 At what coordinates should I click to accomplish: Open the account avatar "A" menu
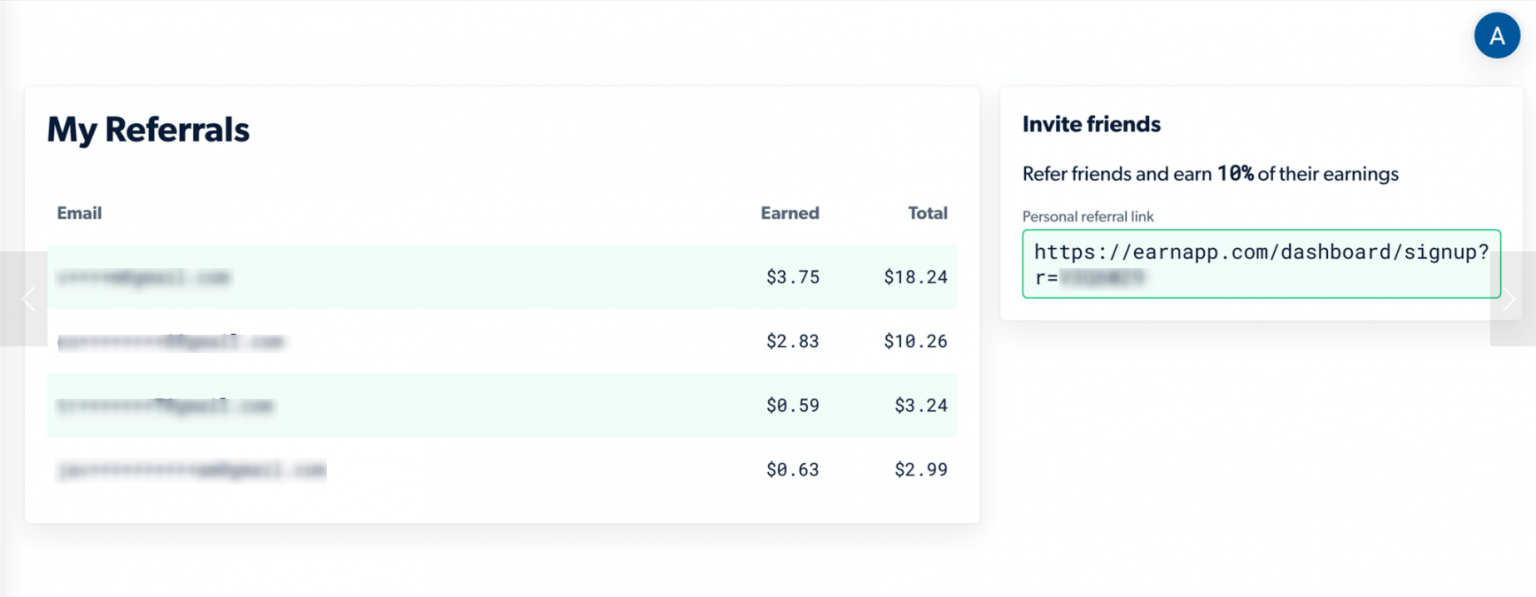[x=1497, y=36]
